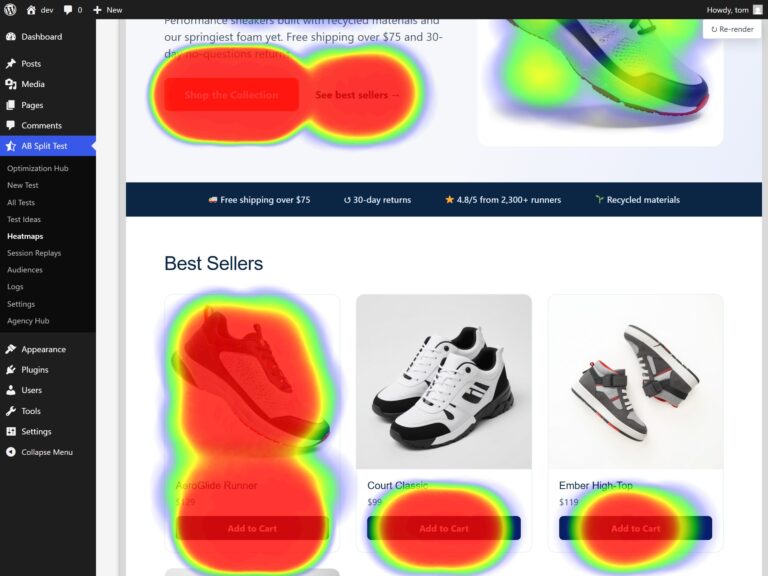The height and width of the screenshot is (576, 768).
Task: Open the comments bubble in admin bar
Action: click(x=68, y=10)
